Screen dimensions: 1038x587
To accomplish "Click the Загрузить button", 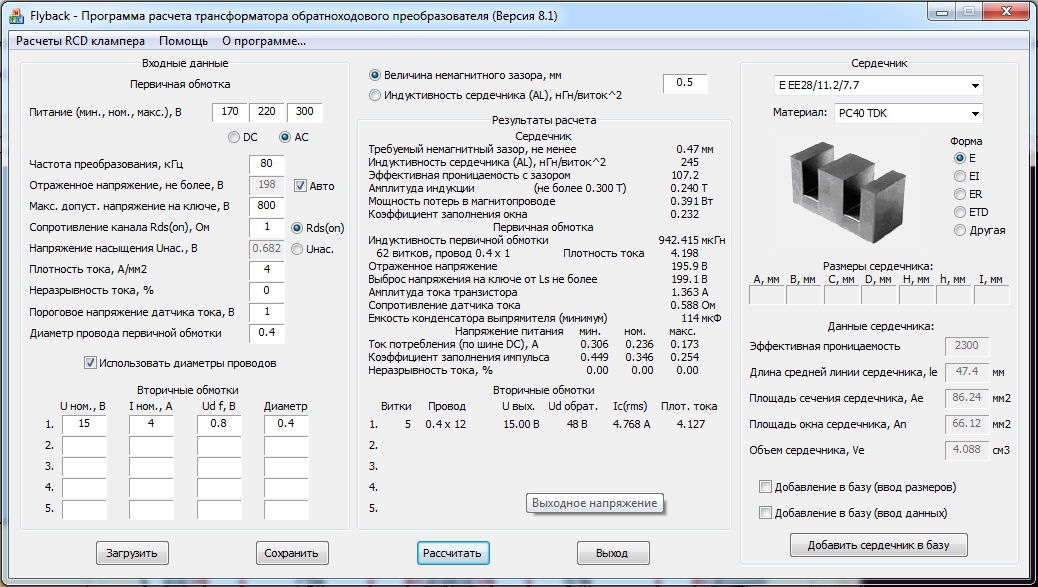I will pos(132,553).
